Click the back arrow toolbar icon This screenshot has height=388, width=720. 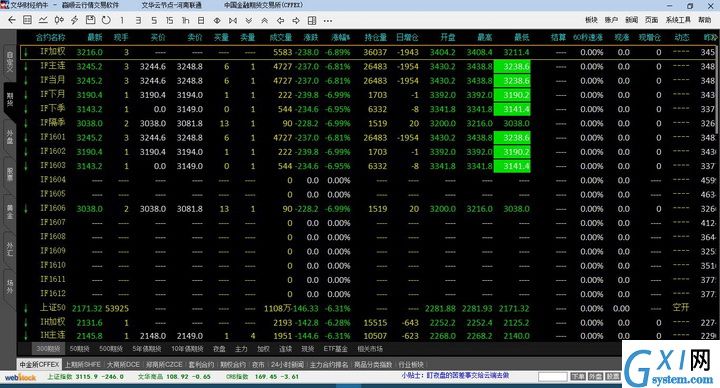pos(12,20)
